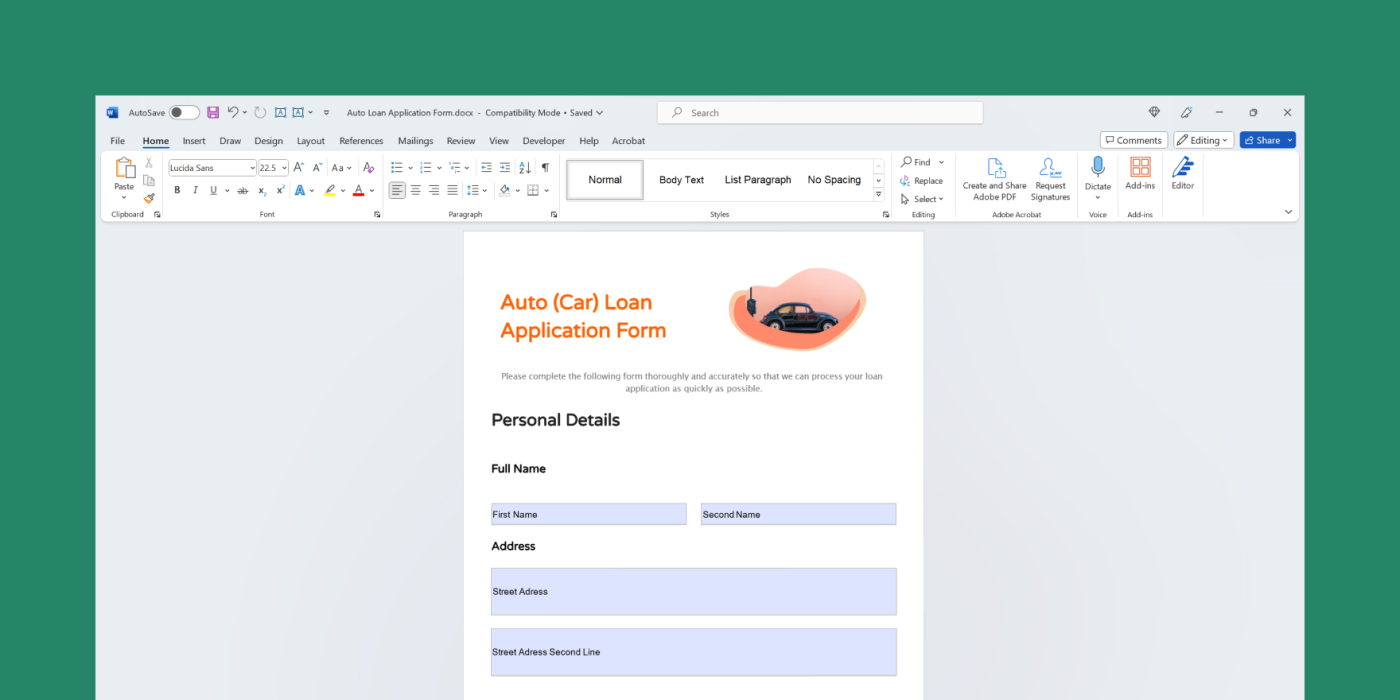Switch to the Mailings ribbon tab
The image size is (1400, 700).
[415, 140]
